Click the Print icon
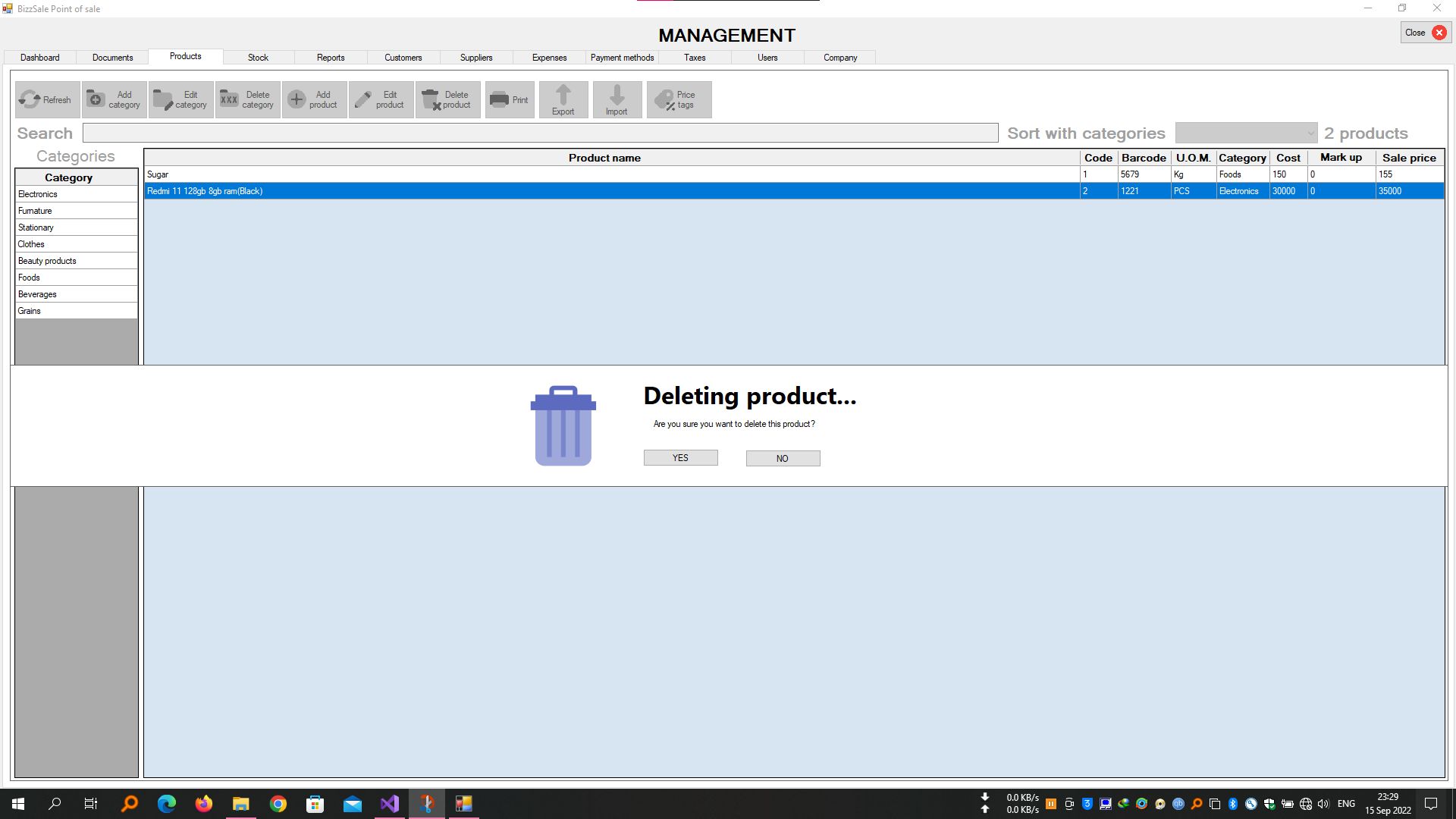The image size is (1456, 819). click(499, 99)
